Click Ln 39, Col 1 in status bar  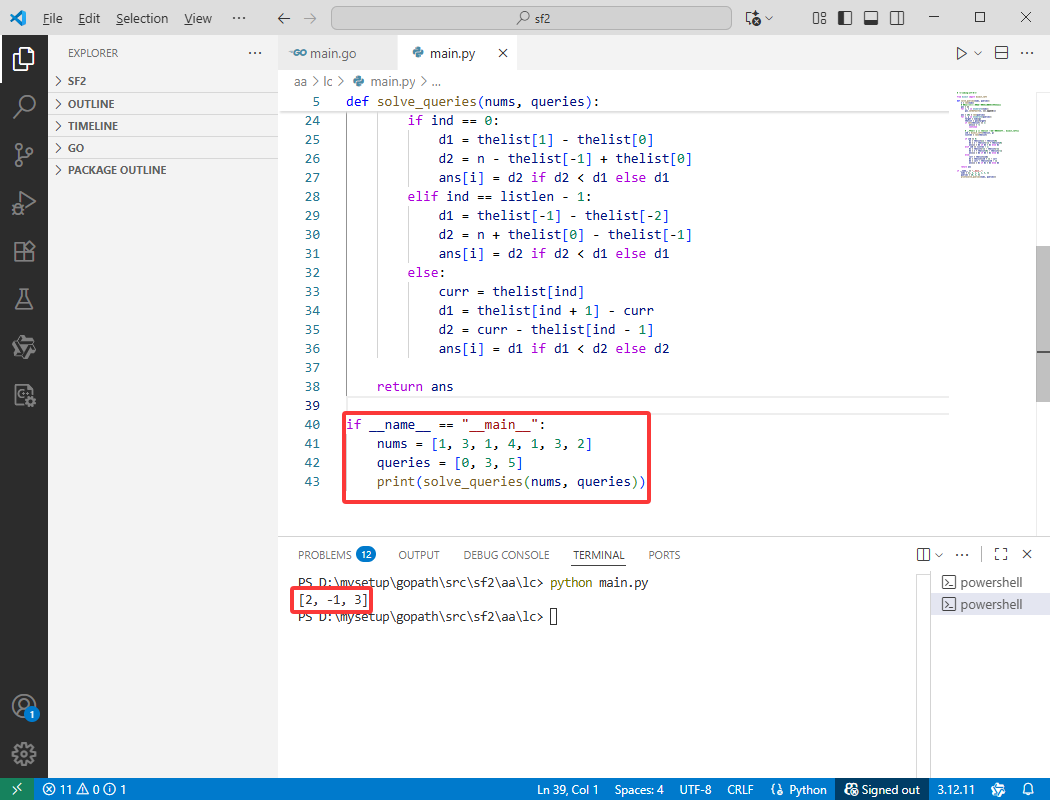[567, 789]
